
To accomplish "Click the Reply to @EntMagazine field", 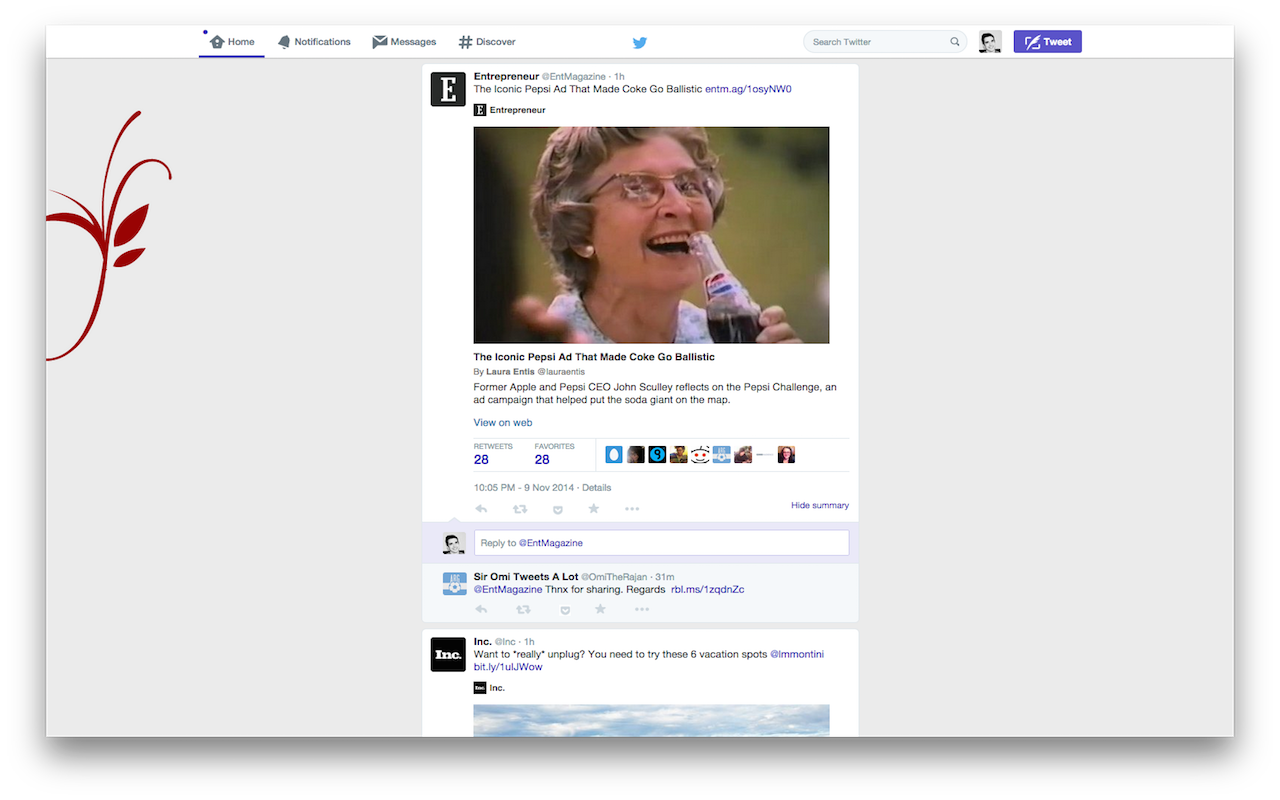I will tap(661, 543).
